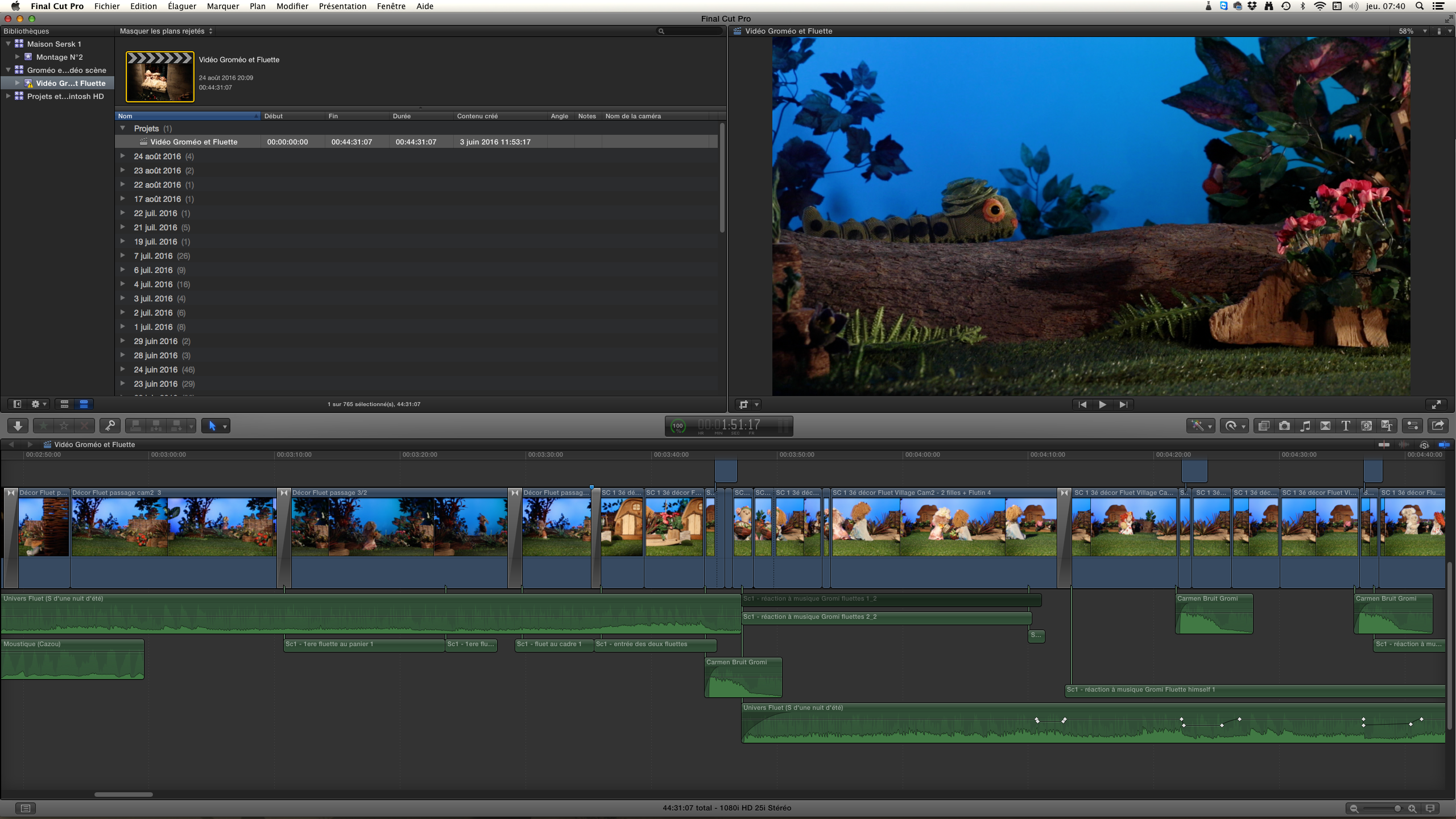
Task: Toggle timeline snapping
Action: point(1443,444)
